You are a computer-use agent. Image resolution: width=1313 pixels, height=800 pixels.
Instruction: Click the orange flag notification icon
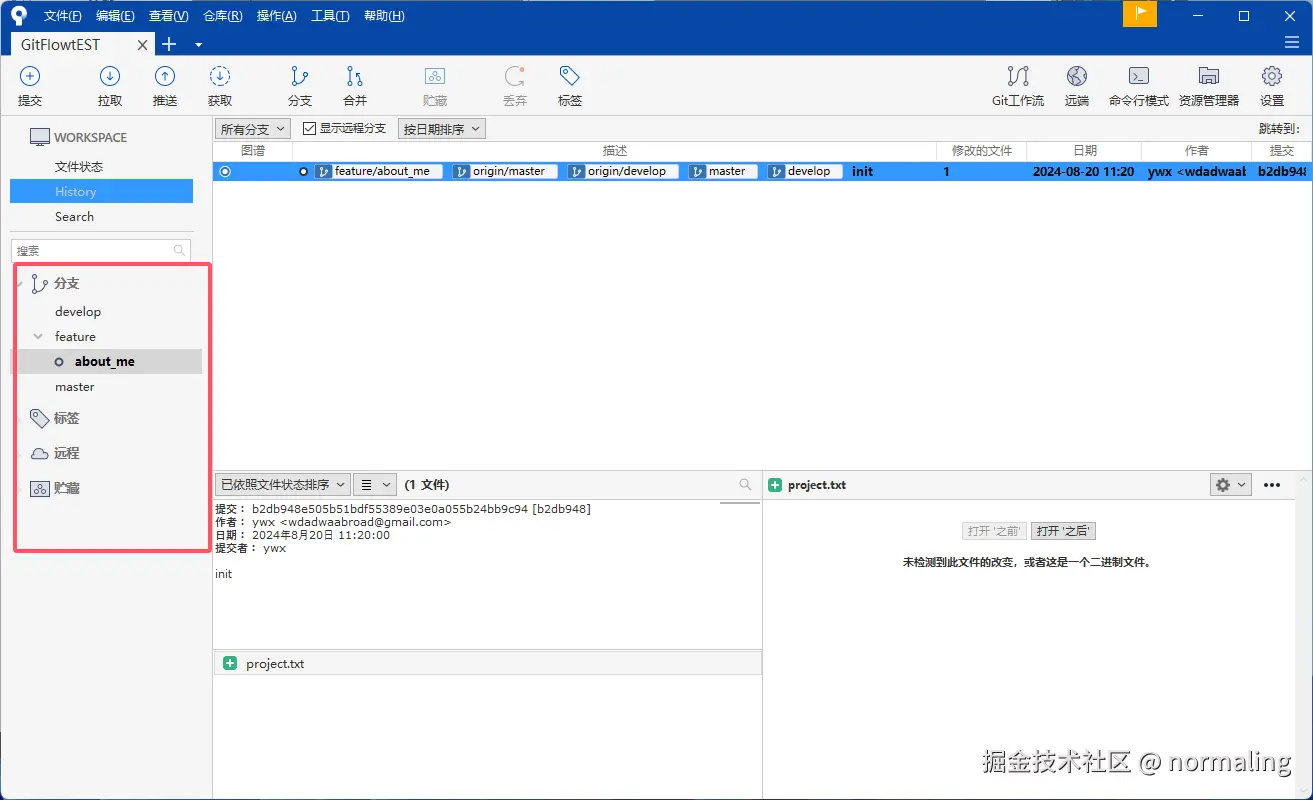[1140, 14]
